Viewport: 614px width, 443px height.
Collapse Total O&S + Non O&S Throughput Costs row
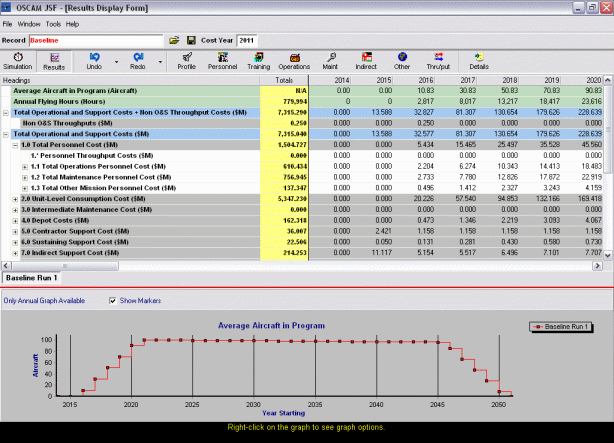(x=6, y=113)
